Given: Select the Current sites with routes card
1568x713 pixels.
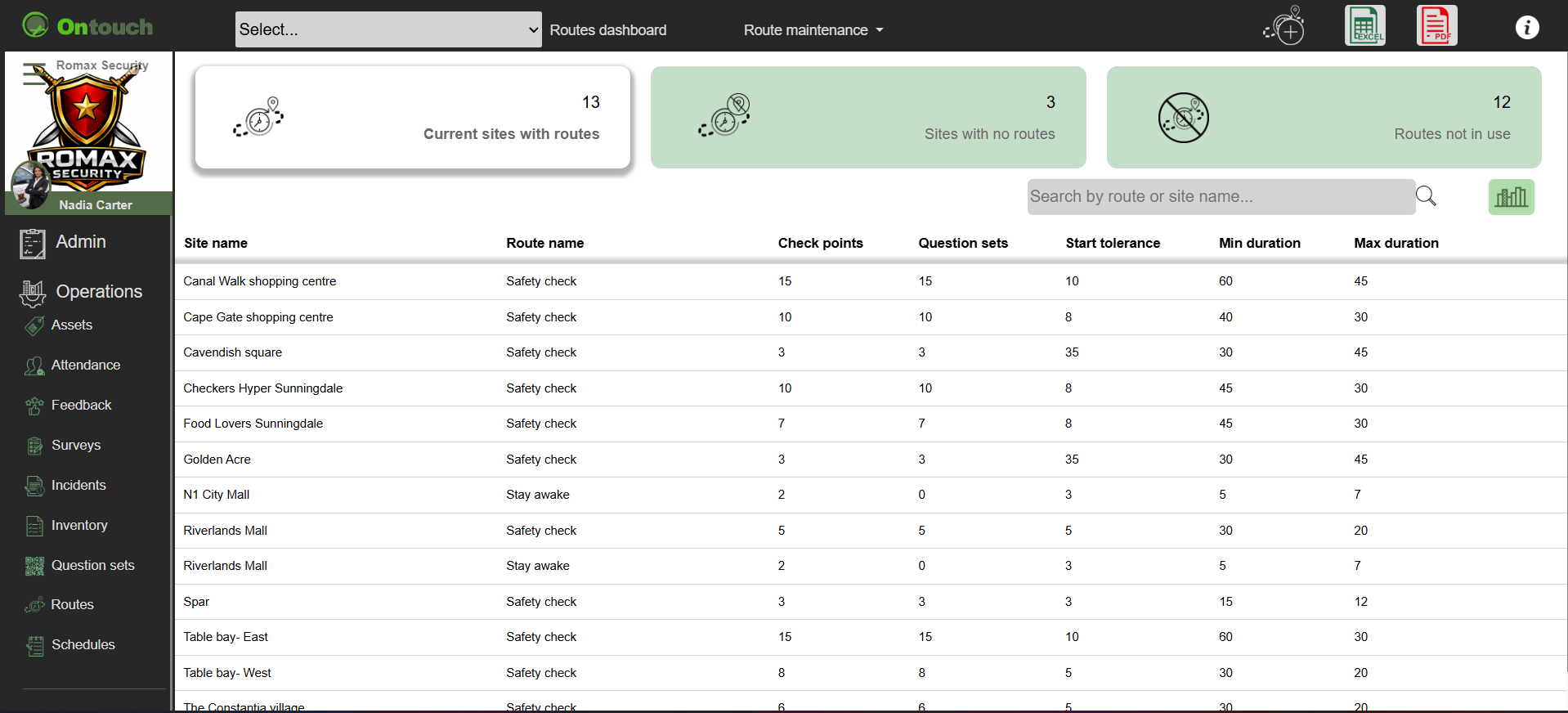Looking at the screenshot, I should [413, 118].
